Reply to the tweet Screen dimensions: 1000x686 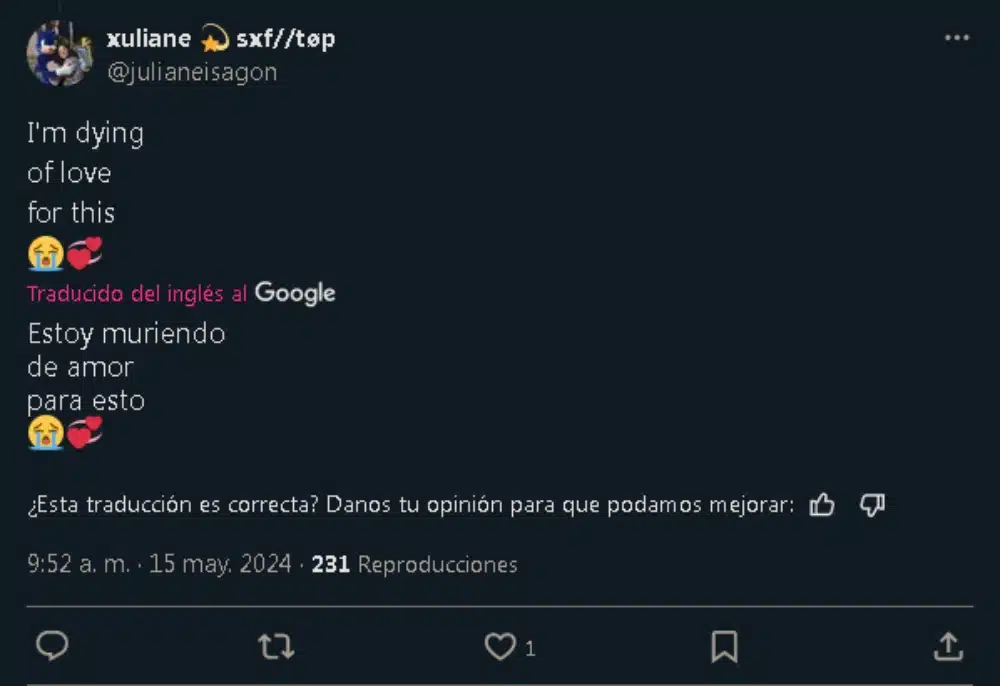[x=52, y=646]
